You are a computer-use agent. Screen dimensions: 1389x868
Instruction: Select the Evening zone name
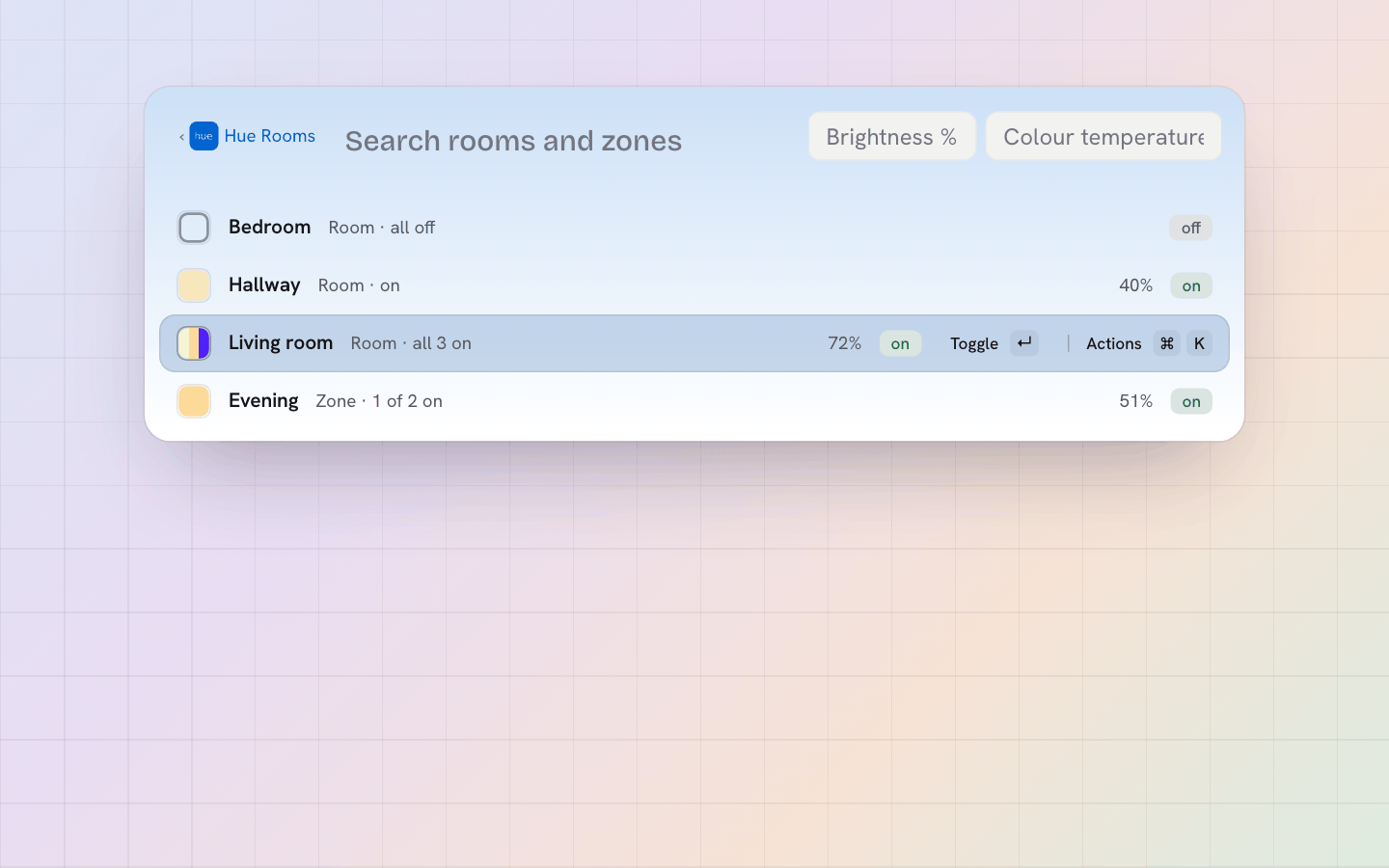pyautogui.click(x=263, y=400)
